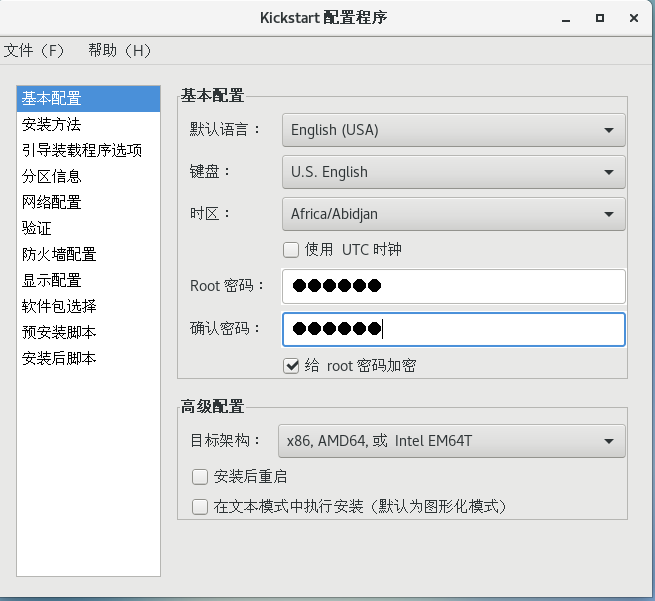This screenshot has height=601, width=655.
Task: Open the 文件 (F) menu
Action: pos(33,51)
